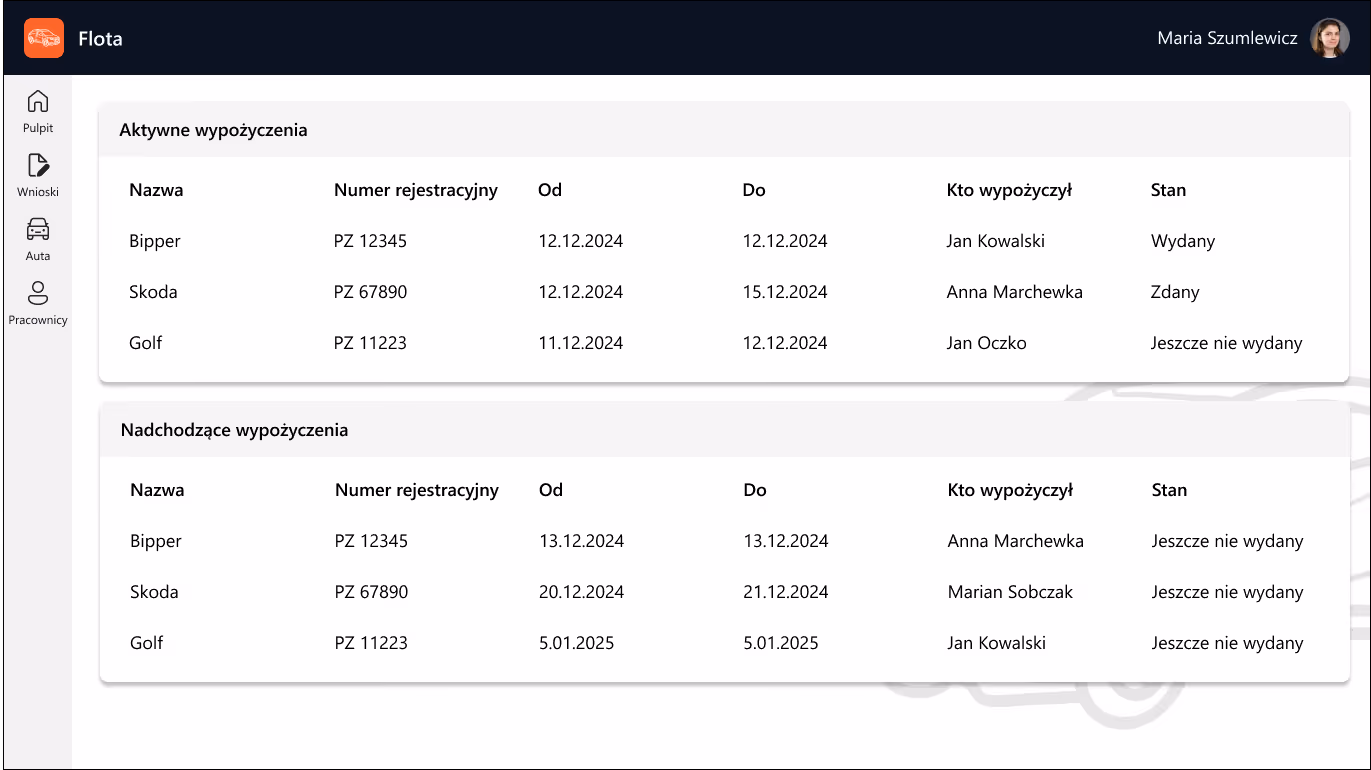Click the 20.12.2024 start date

[x=581, y=592]
